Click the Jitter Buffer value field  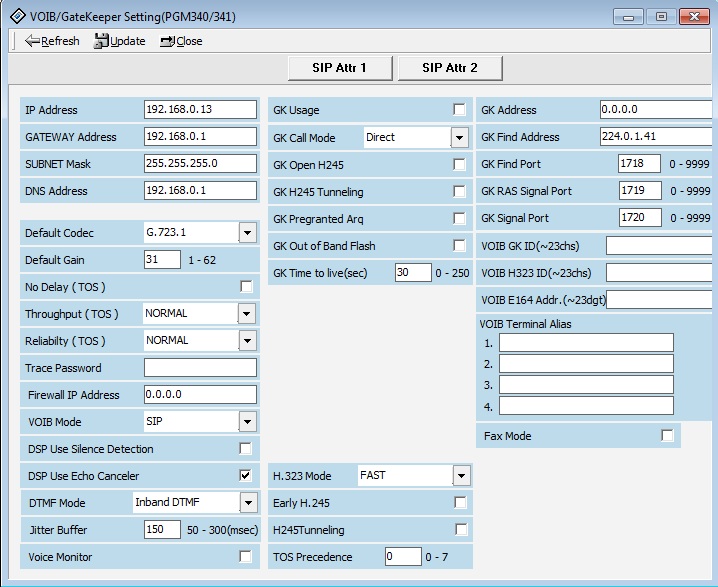point(162,530)
